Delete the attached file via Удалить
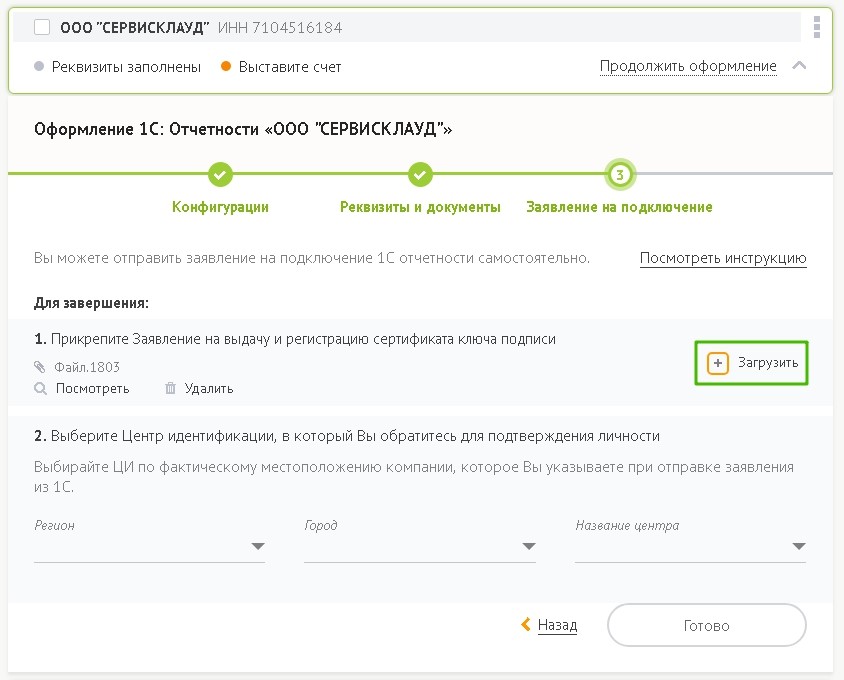844x680 pixels. pos(209,389)
